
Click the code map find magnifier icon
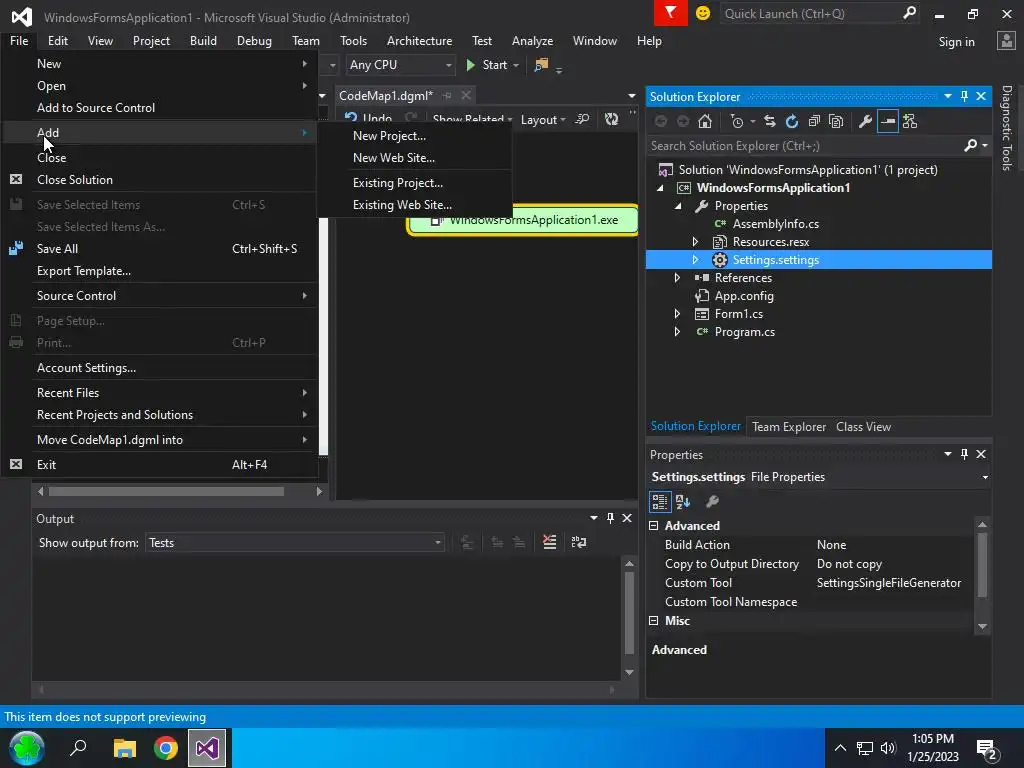coord(583,120)
